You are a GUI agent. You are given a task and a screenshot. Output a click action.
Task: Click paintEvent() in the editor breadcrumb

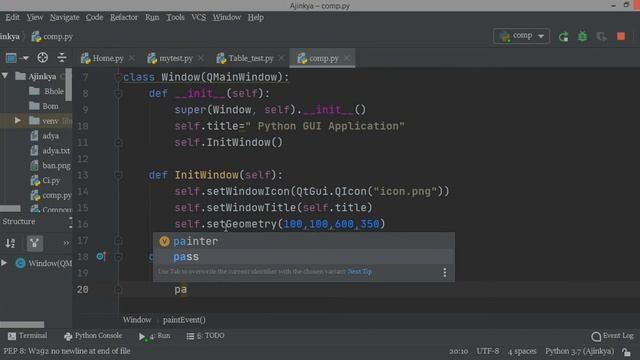tap(184, 320)
